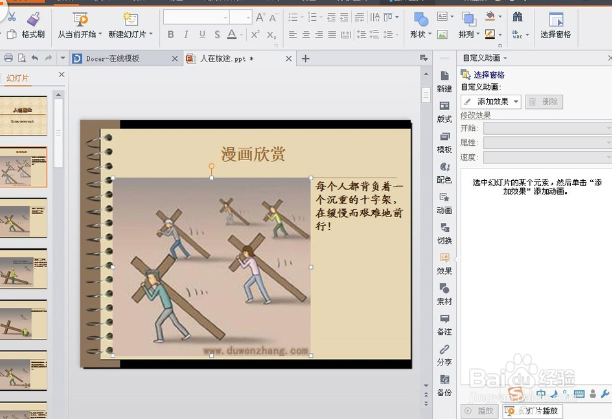Image resolution: width=612 pixels, height=419 pixels.
Task: Click the Undo arrow
Action: pos(35,58)
